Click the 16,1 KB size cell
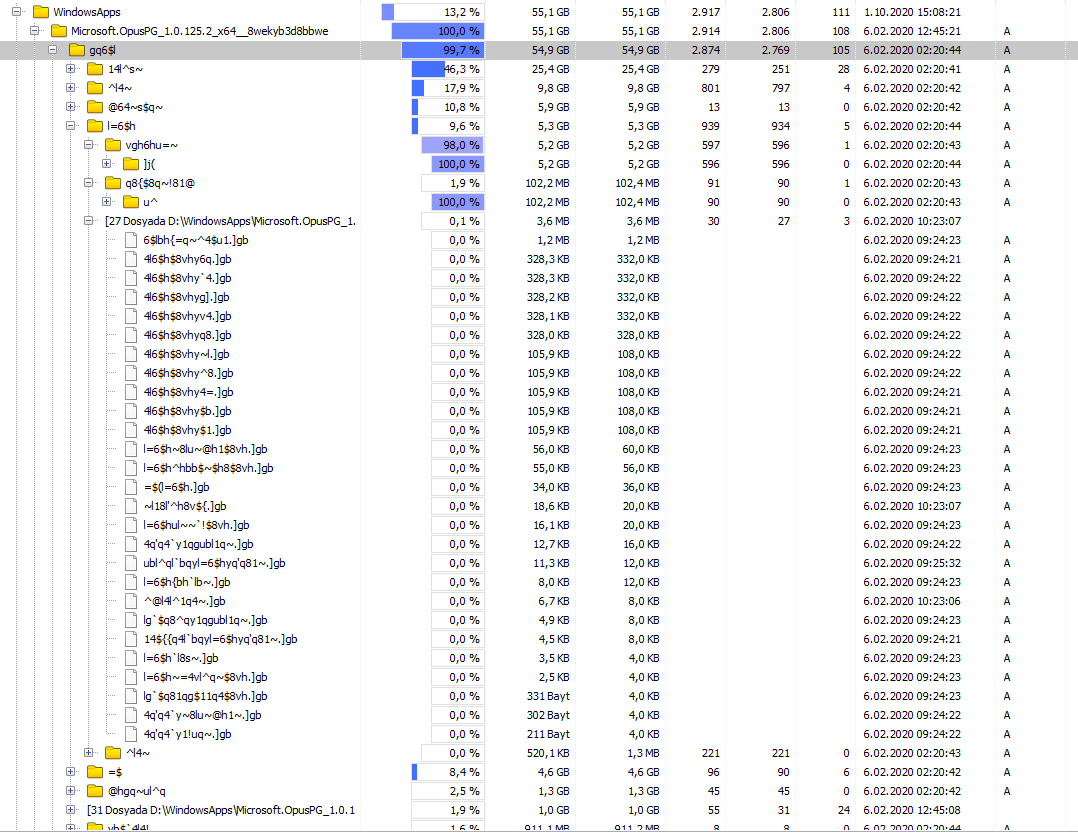The image size is (1078, 832). 551,525
